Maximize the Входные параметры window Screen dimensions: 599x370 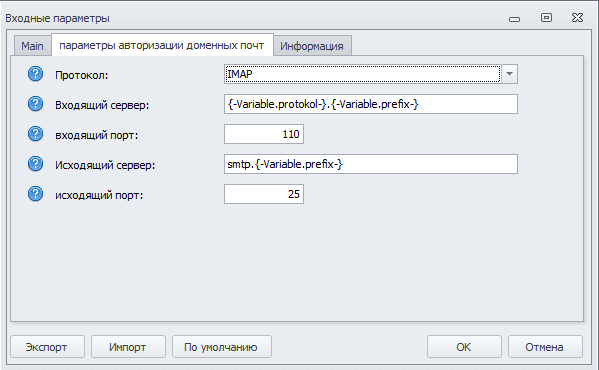[546, 18]
